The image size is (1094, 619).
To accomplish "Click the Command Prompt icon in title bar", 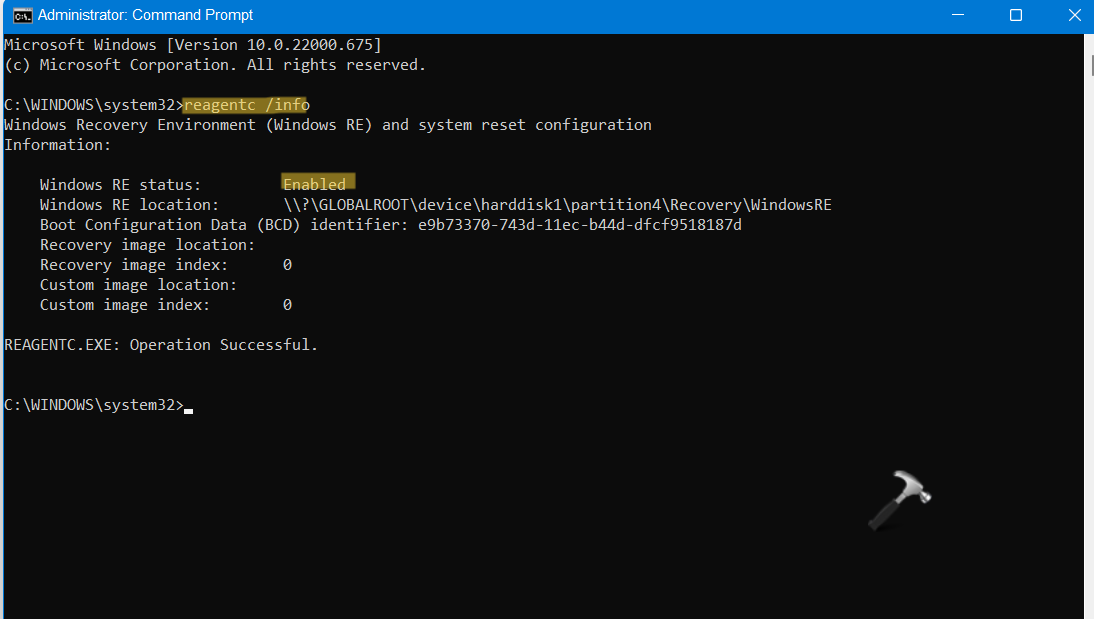I will point(17,15).
